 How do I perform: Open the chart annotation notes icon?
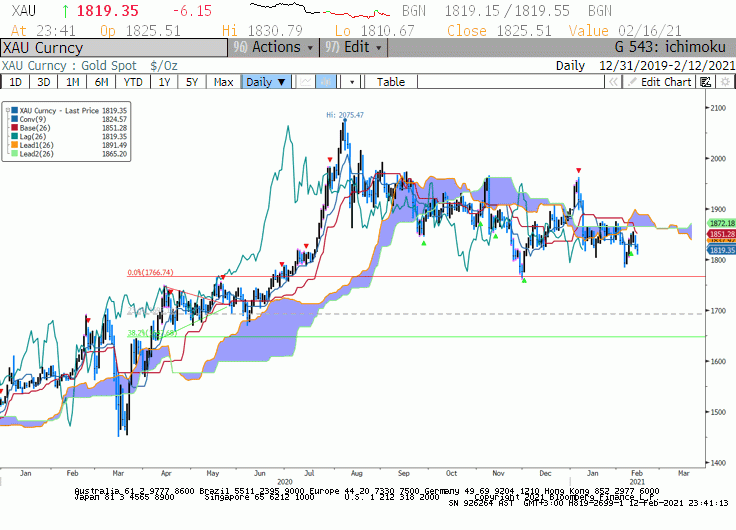705,82
